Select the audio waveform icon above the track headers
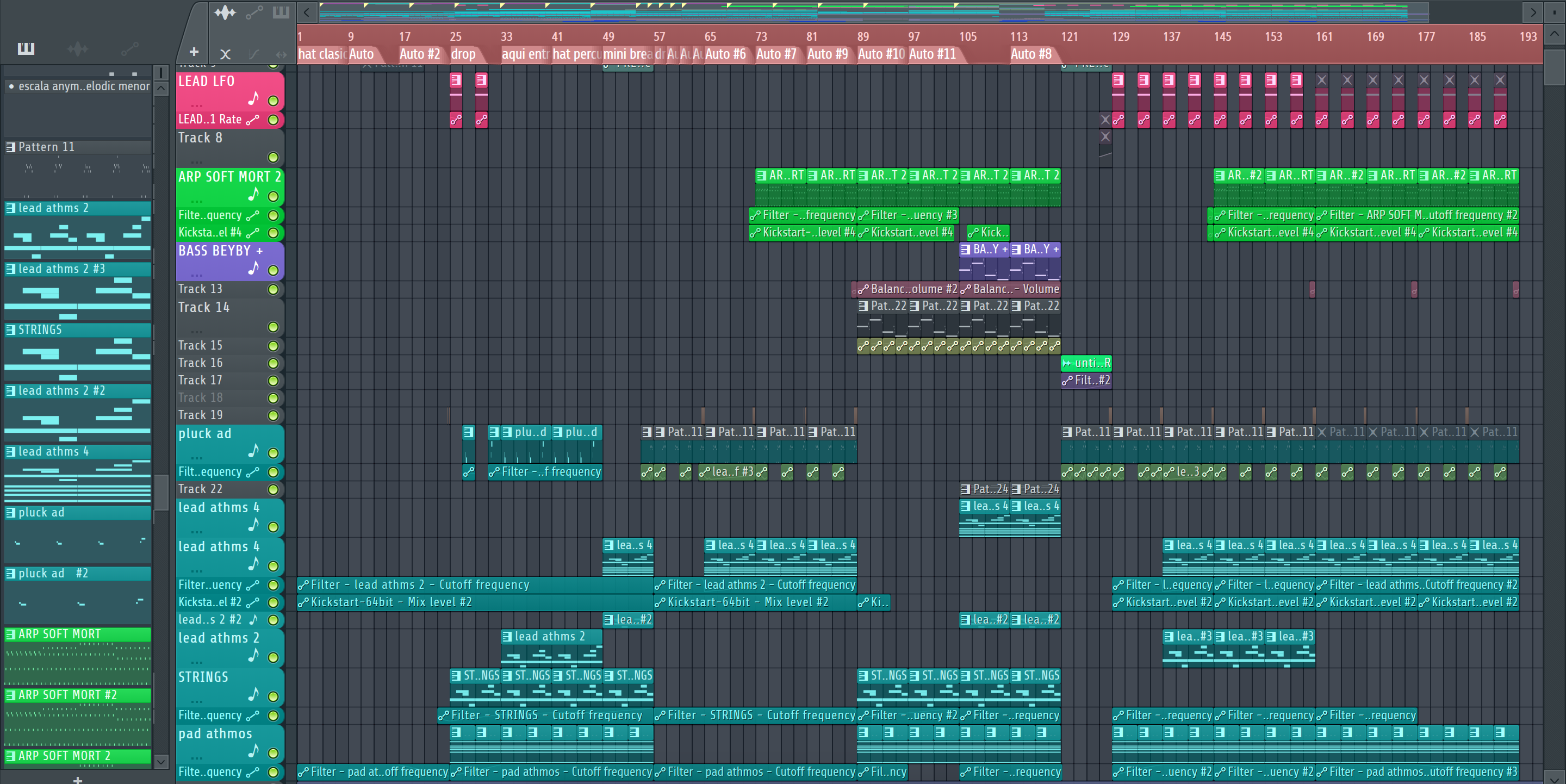Screen dimensions: 1566x784 [225, 12]
